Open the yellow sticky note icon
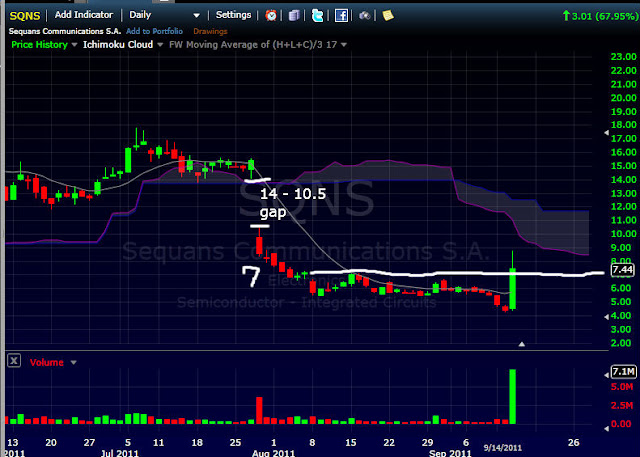 (388, 15)
